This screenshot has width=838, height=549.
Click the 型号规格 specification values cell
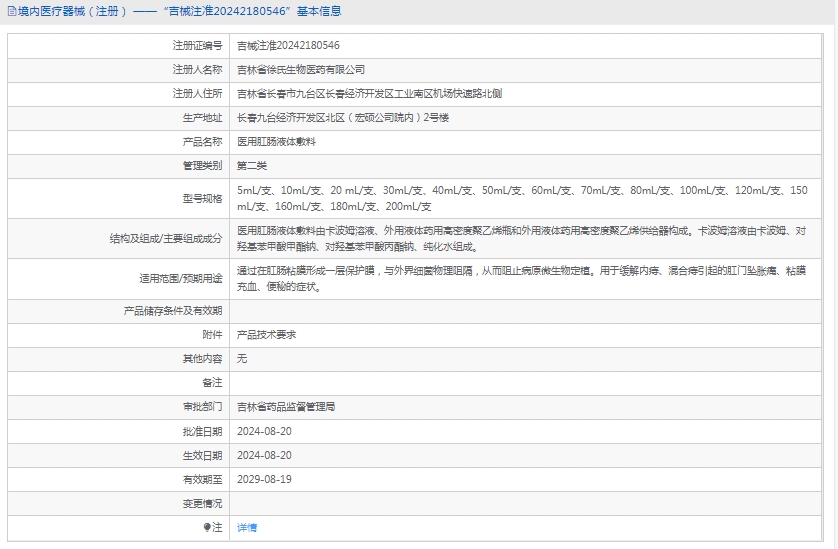coord(521,198)
